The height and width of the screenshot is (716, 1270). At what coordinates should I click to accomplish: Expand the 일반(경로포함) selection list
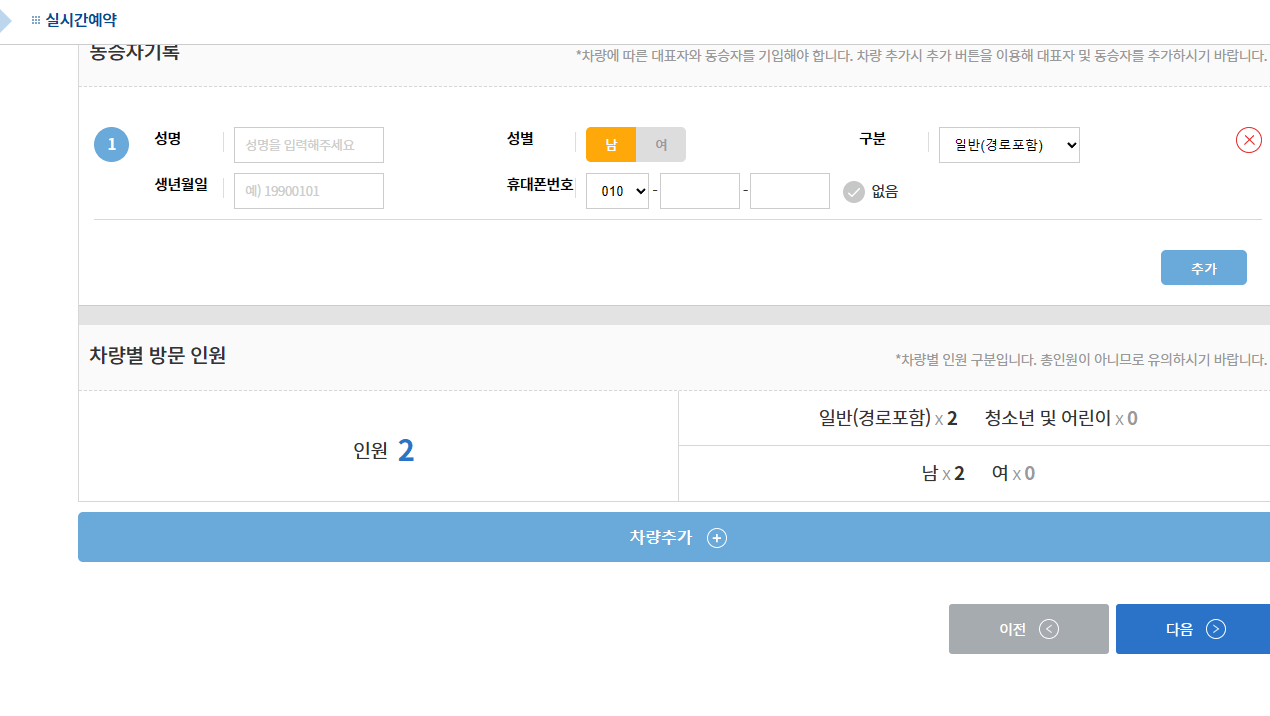1008,144
